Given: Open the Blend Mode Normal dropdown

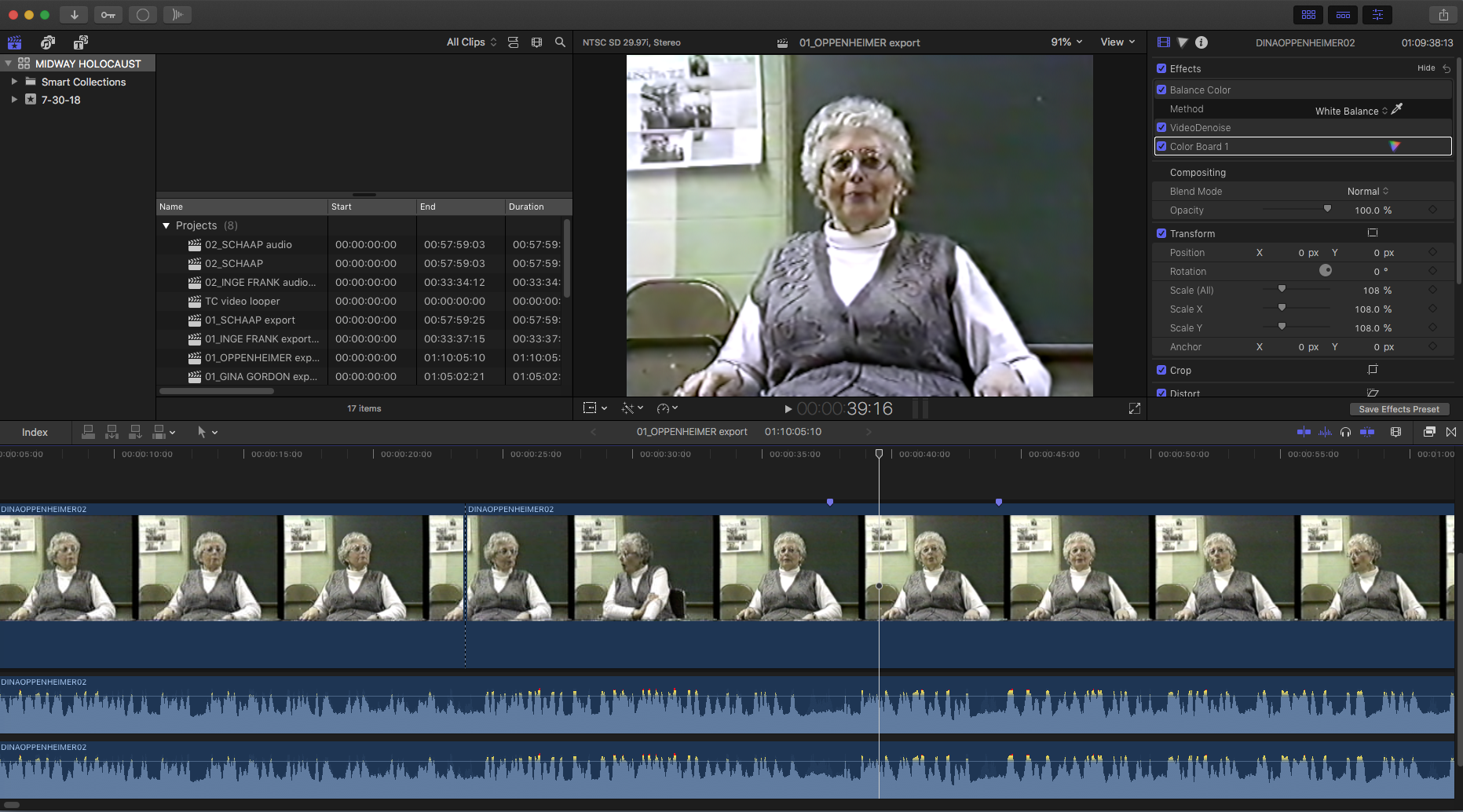Looking at the screenshot, I should click(1368, 191).
